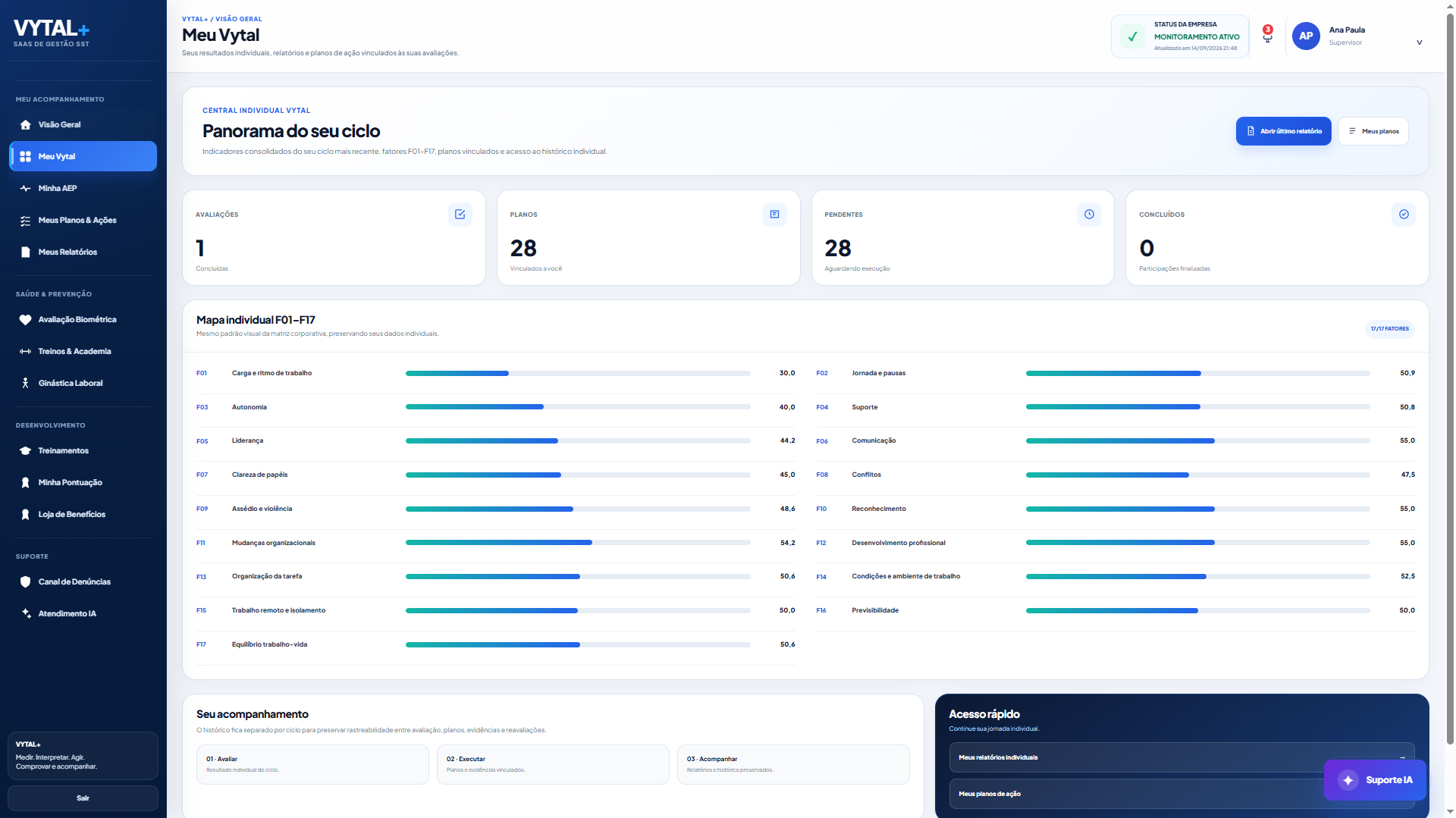This screenshot has width=1456, height=818.
Task: Click Abrir último relatório button
Action: point(1283,131)
